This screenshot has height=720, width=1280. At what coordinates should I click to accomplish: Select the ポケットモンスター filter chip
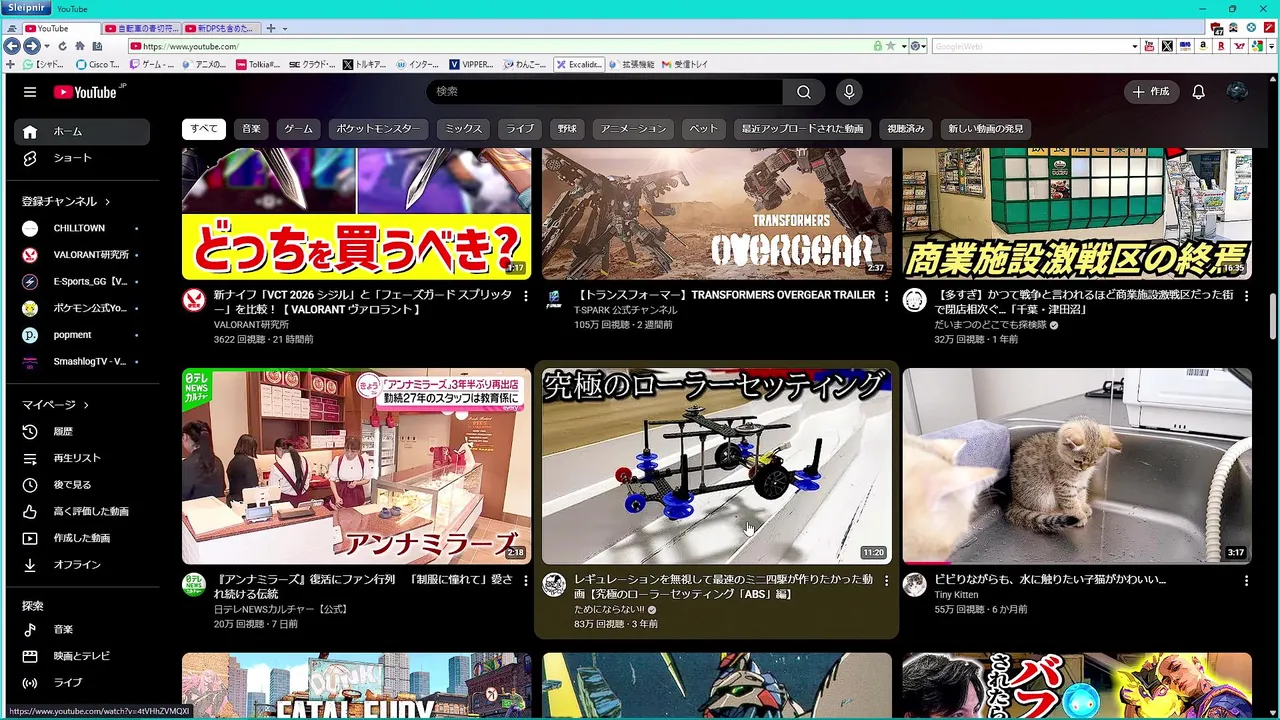click(379, 129)
